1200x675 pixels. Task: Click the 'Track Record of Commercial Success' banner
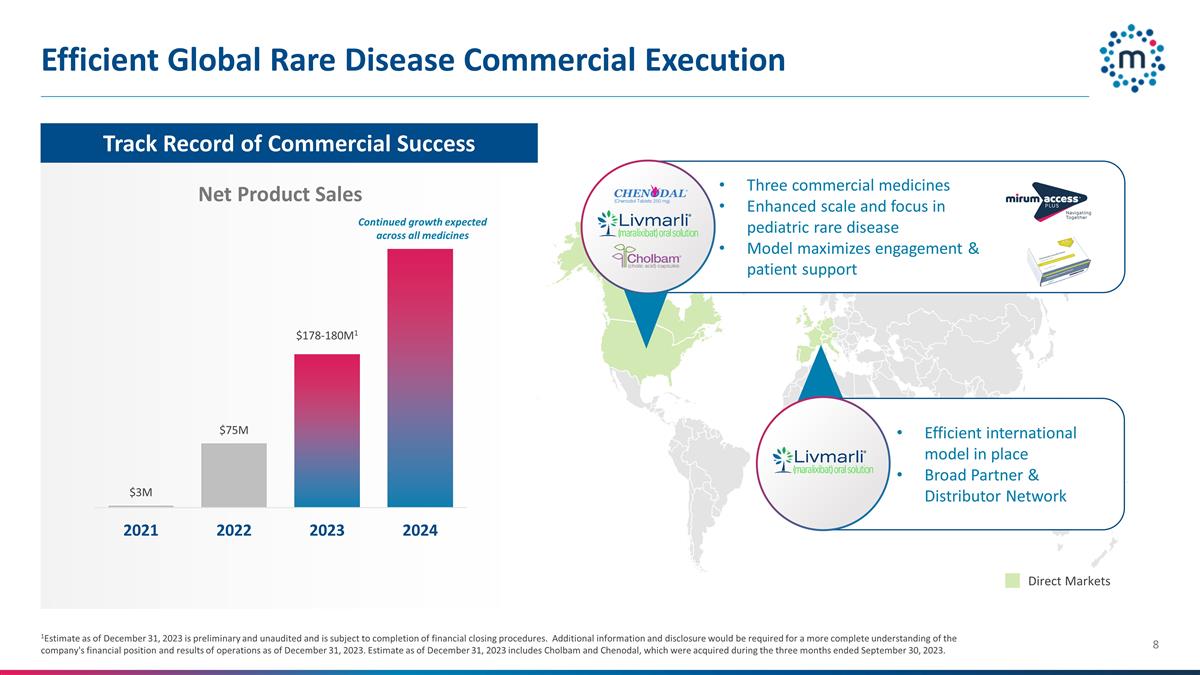[289, 143]
